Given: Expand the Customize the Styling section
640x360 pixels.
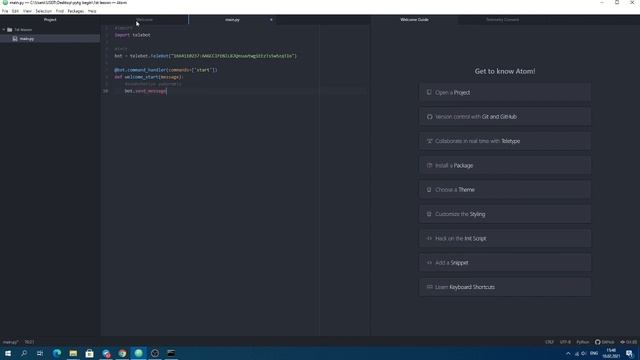Looking at the screenshot, I should coord(505,214).
